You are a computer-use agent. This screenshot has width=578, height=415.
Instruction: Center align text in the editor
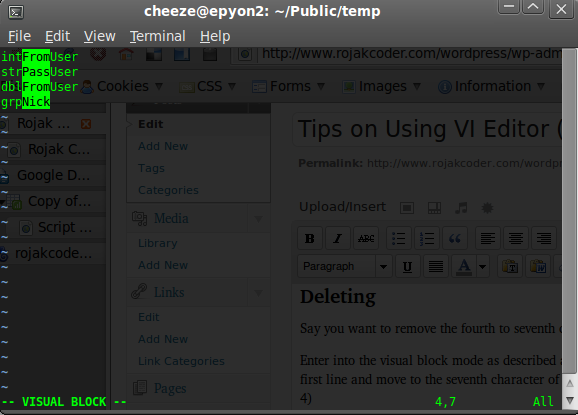click(516, 238)
